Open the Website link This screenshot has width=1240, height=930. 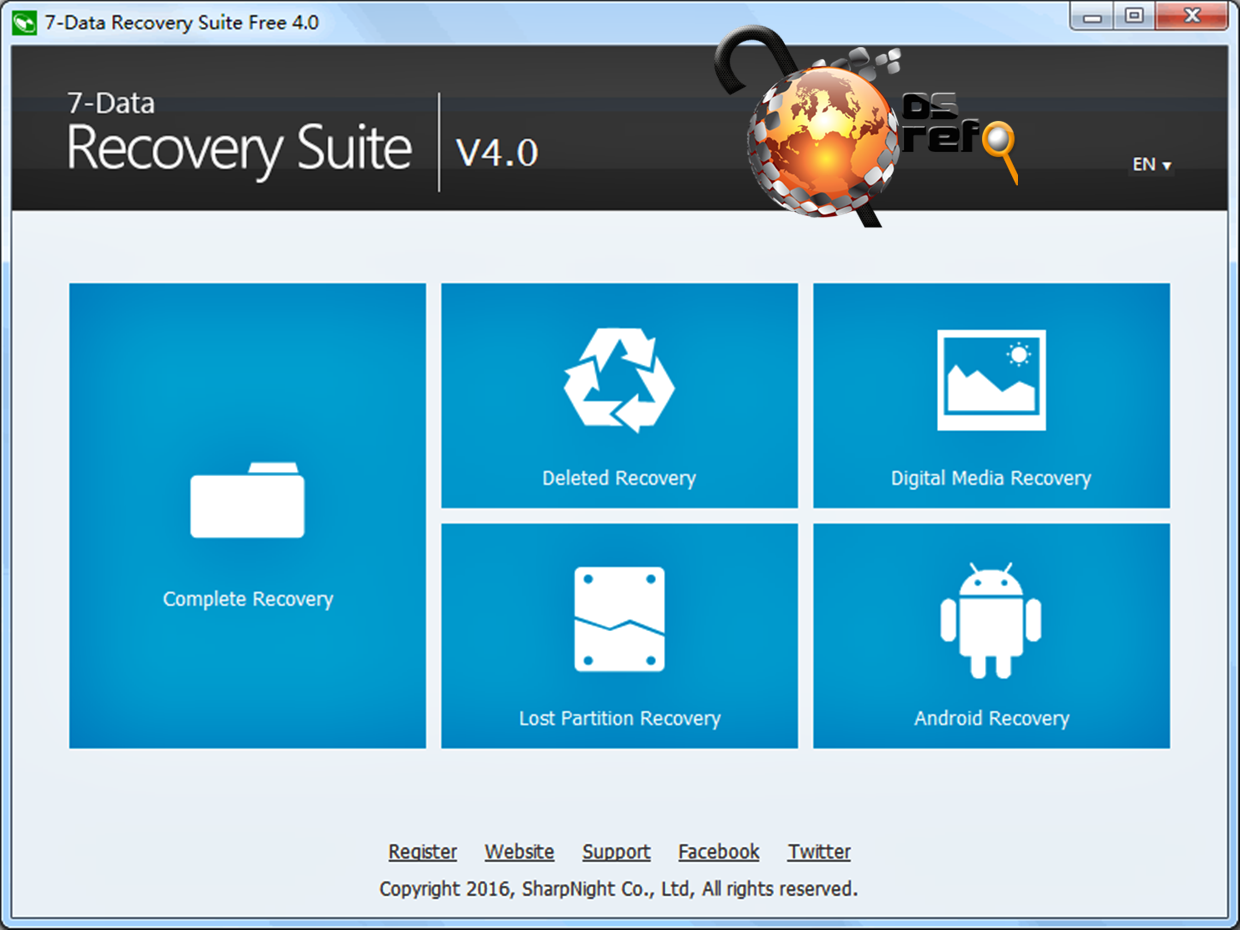click(519, 852)
